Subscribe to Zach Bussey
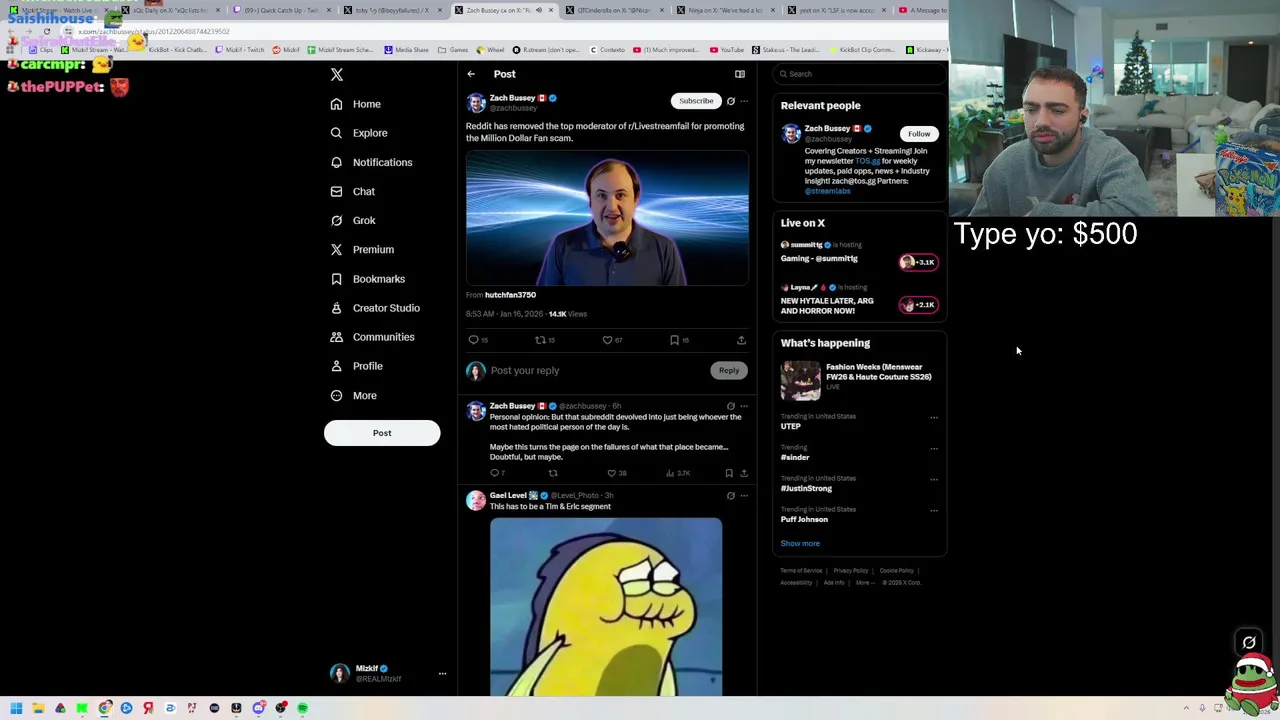The height and width of the screenshot is (720, 1280). click(696, 101)
